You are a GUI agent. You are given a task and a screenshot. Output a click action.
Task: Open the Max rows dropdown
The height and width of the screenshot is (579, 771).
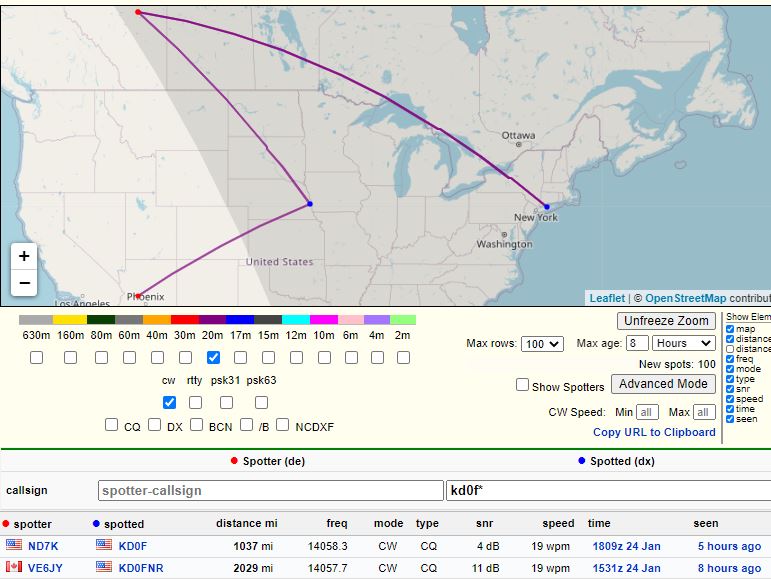click(x=542, y=344)
